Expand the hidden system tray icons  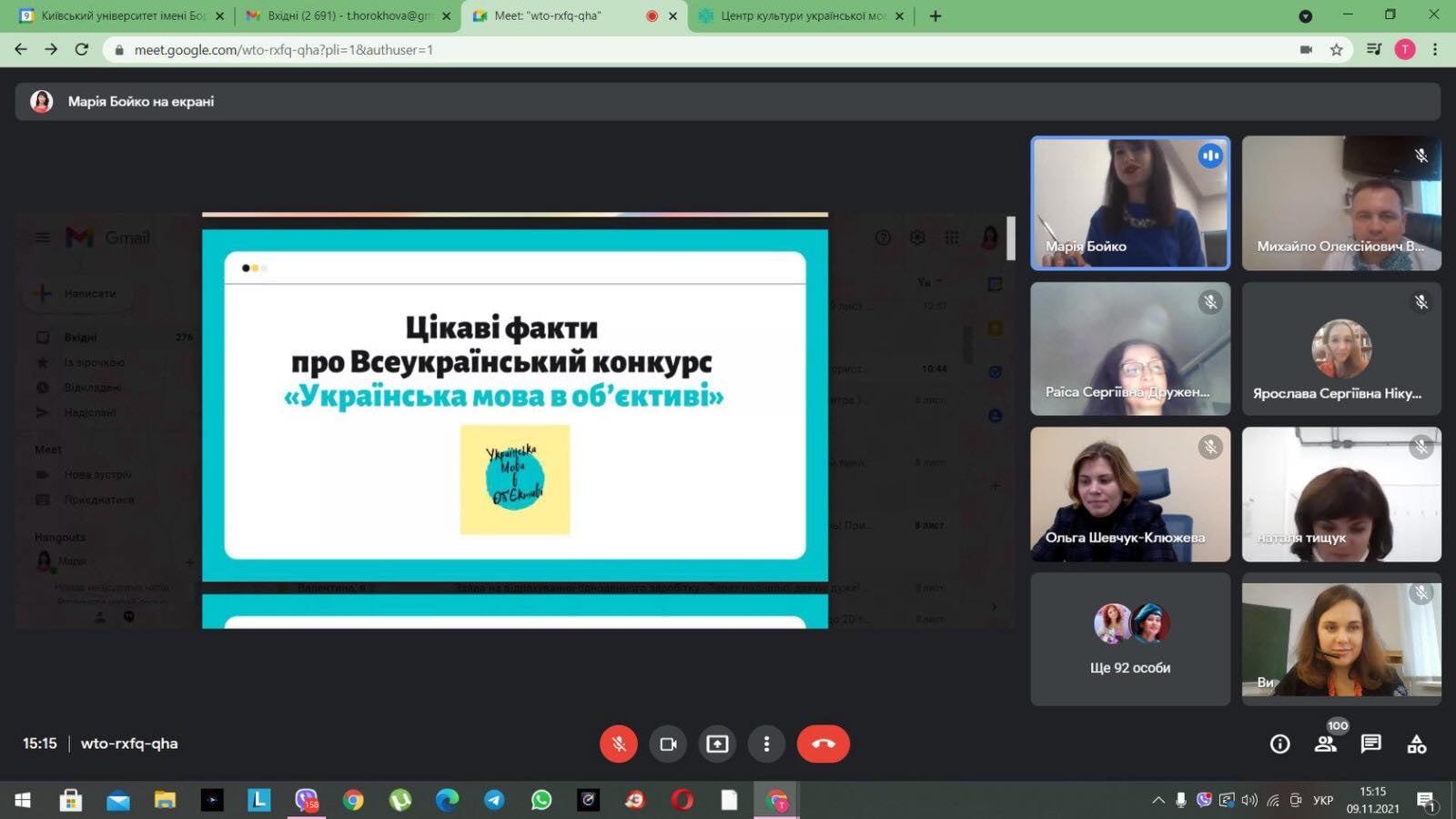point(1158,800)
